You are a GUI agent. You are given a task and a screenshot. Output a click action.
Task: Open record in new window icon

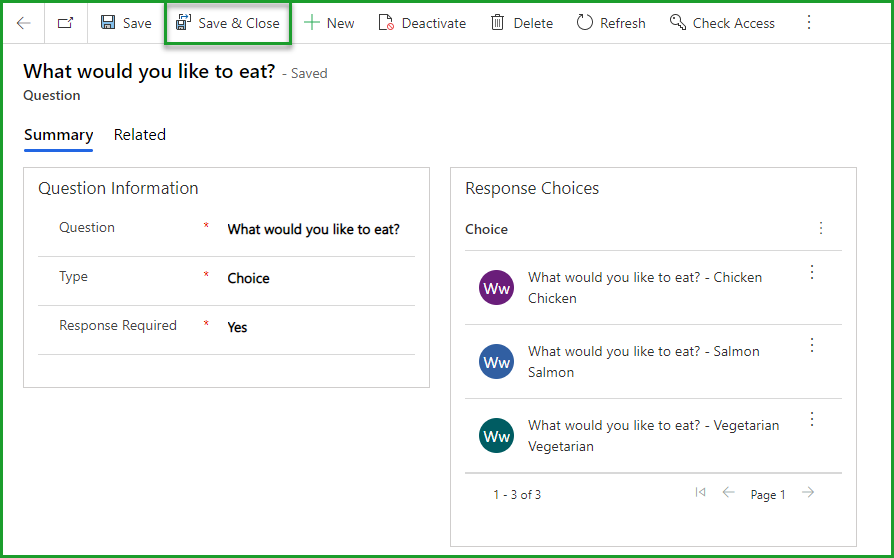click(66, 23)
